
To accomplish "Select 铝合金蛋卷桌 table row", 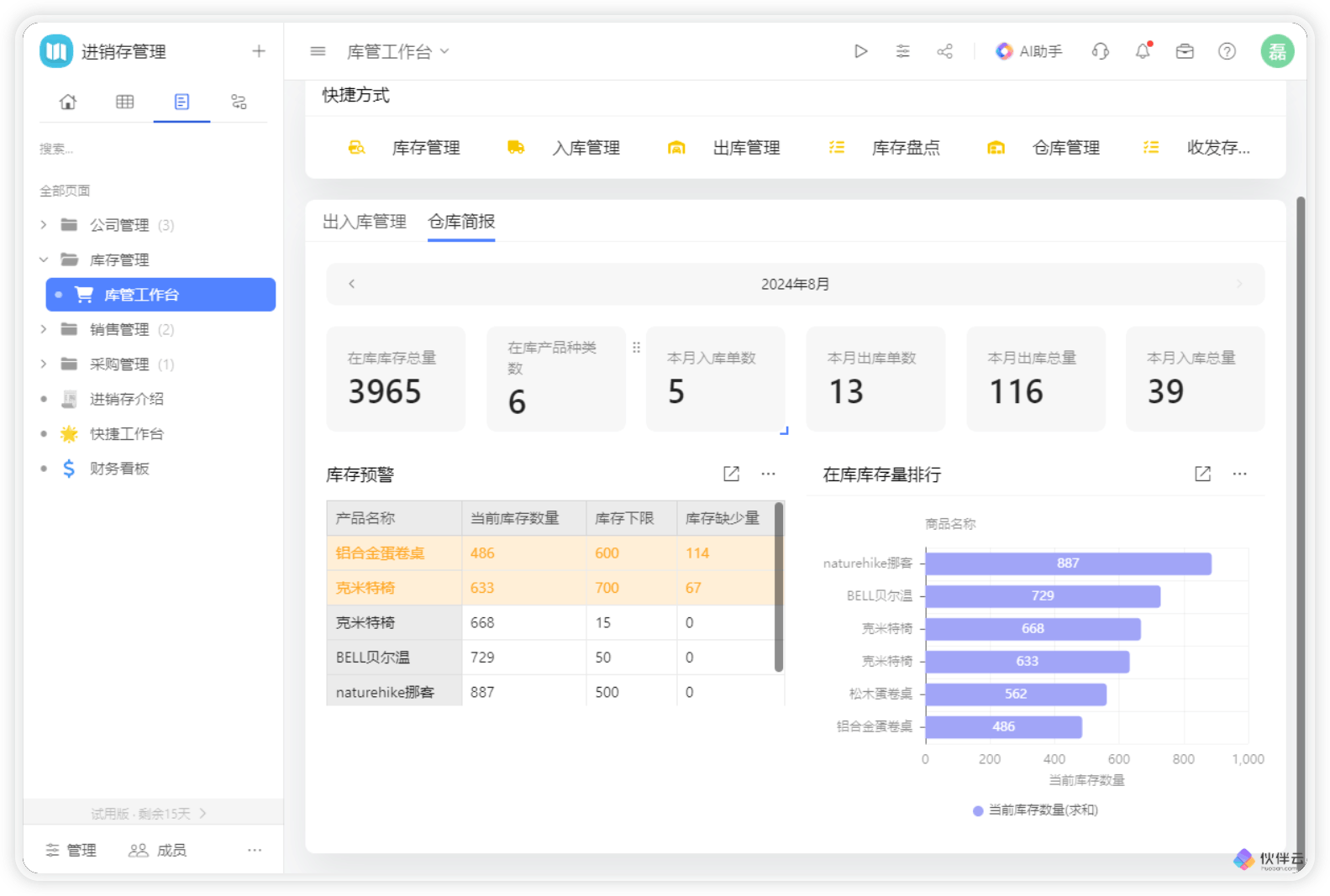I will (x=550, y=553).
